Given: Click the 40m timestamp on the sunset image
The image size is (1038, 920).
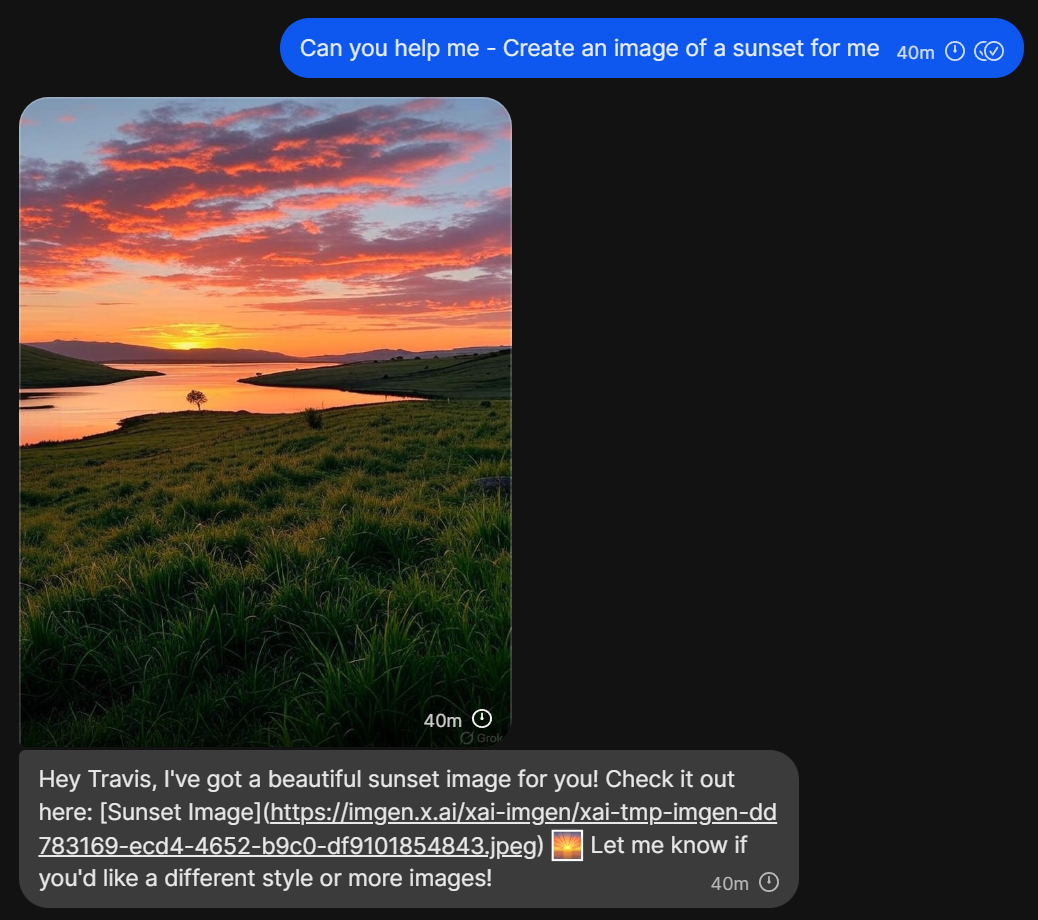Looking at the screenshot, I should (x=442, y=720).
